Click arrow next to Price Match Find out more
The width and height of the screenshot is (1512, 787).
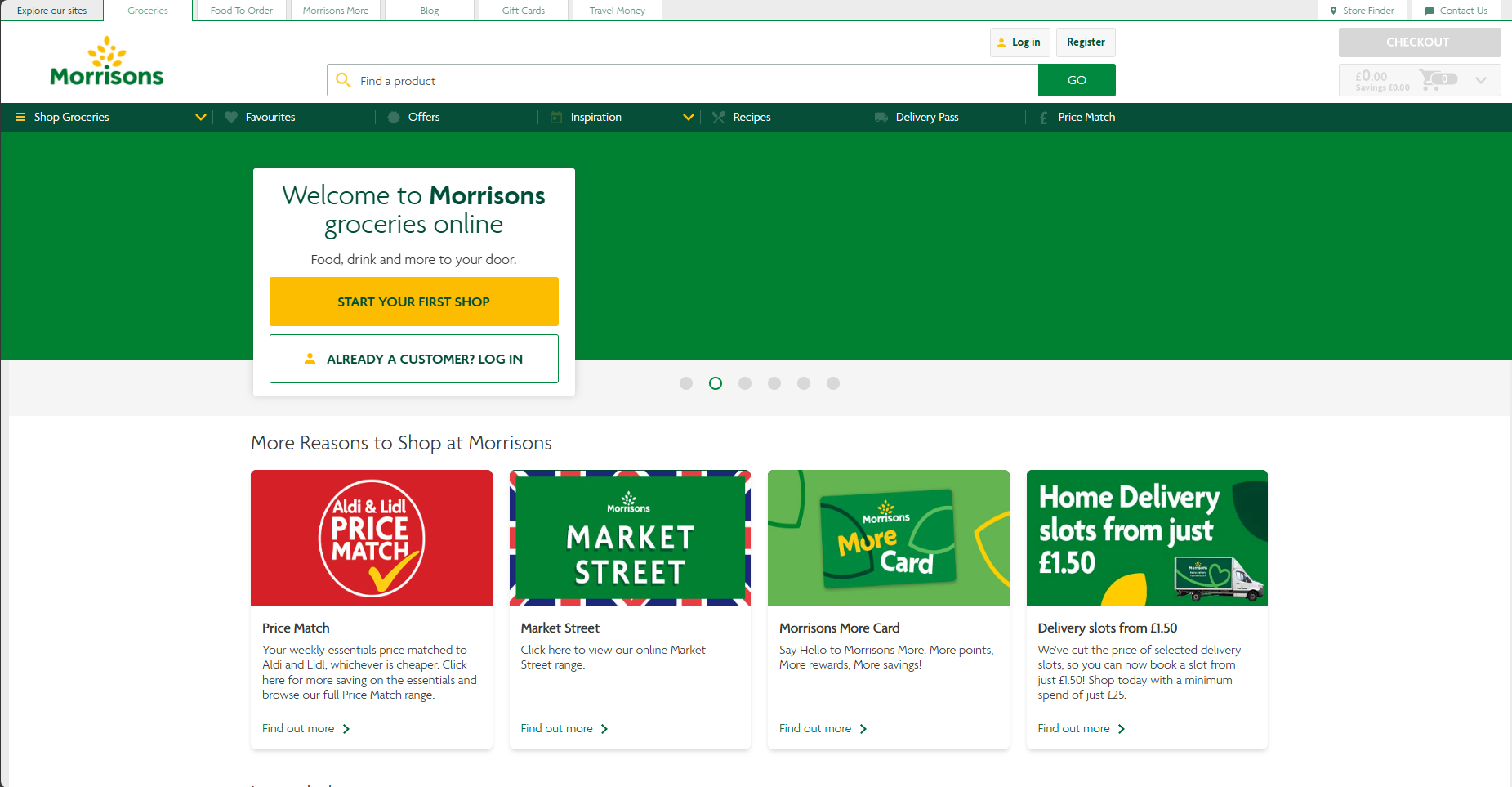[346, 729]
